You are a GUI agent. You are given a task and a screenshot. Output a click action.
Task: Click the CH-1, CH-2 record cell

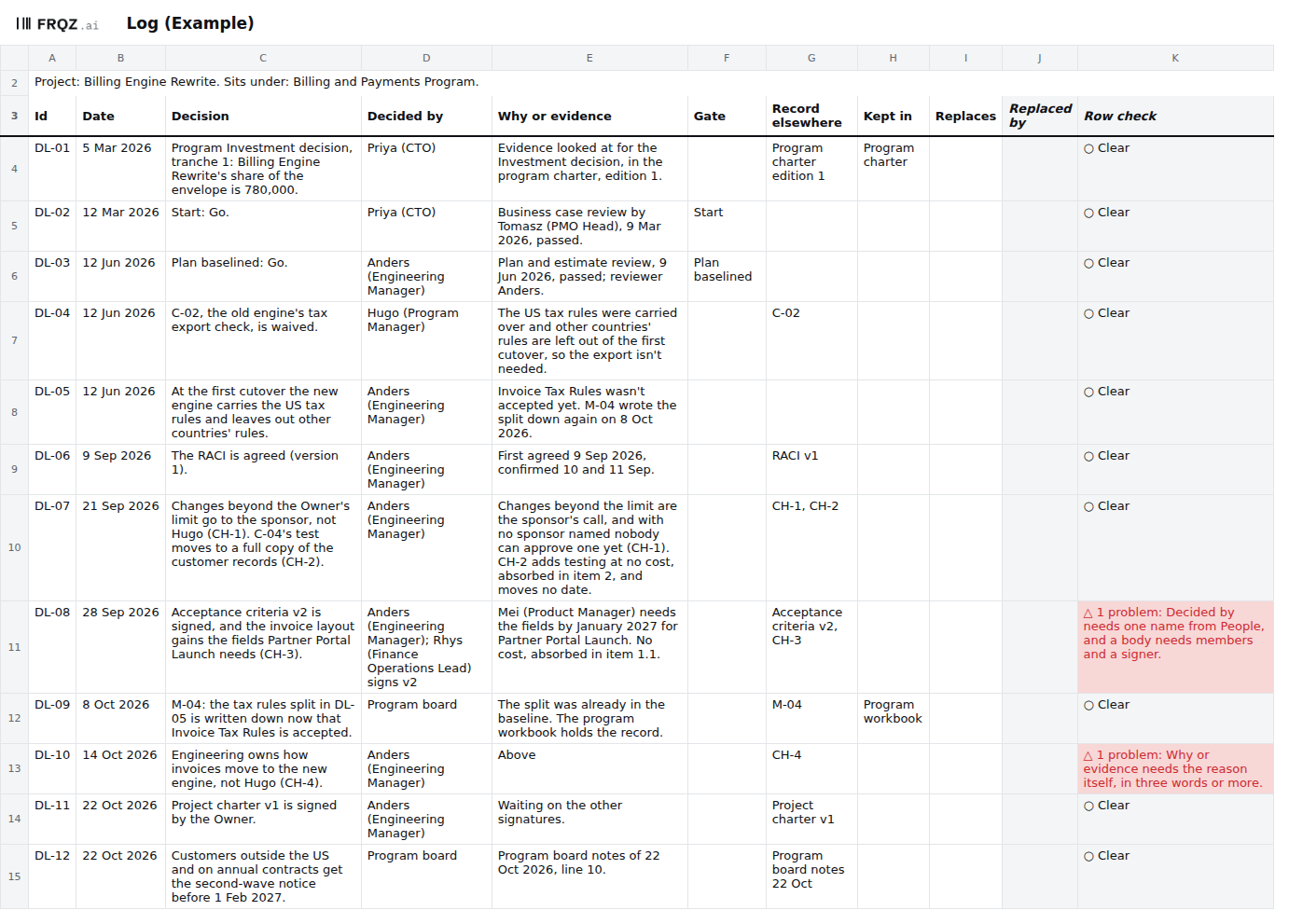coord(811,548)
